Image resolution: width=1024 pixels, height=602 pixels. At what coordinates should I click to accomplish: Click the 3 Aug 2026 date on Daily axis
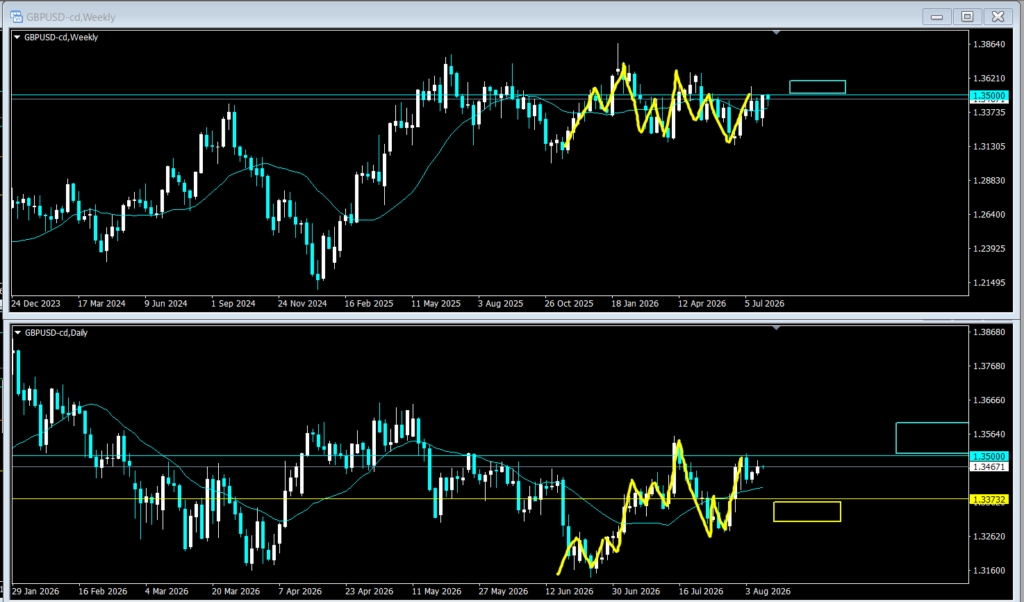[x=767, y=592]
